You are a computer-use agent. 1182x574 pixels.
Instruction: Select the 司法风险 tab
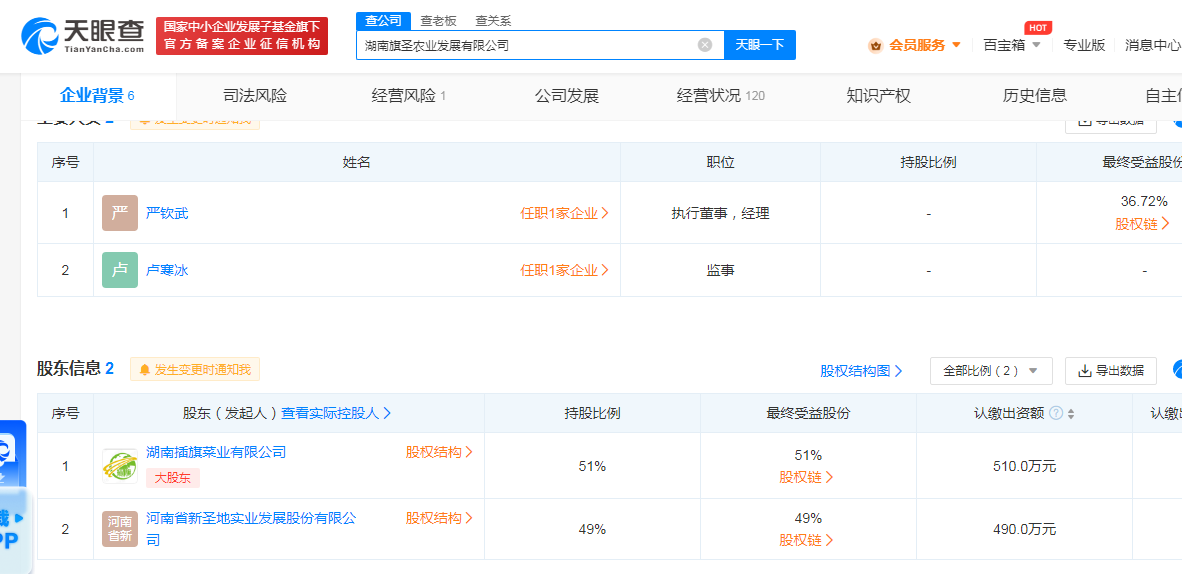coord(255,96)
